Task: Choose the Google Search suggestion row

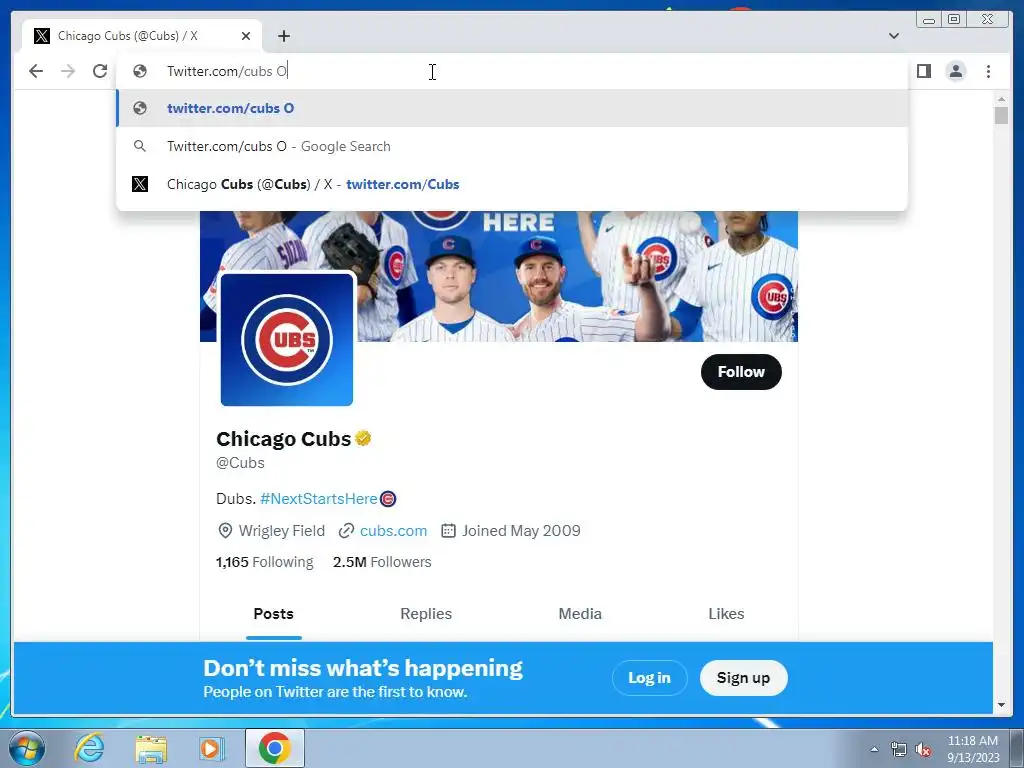Action: pos(512,146)
